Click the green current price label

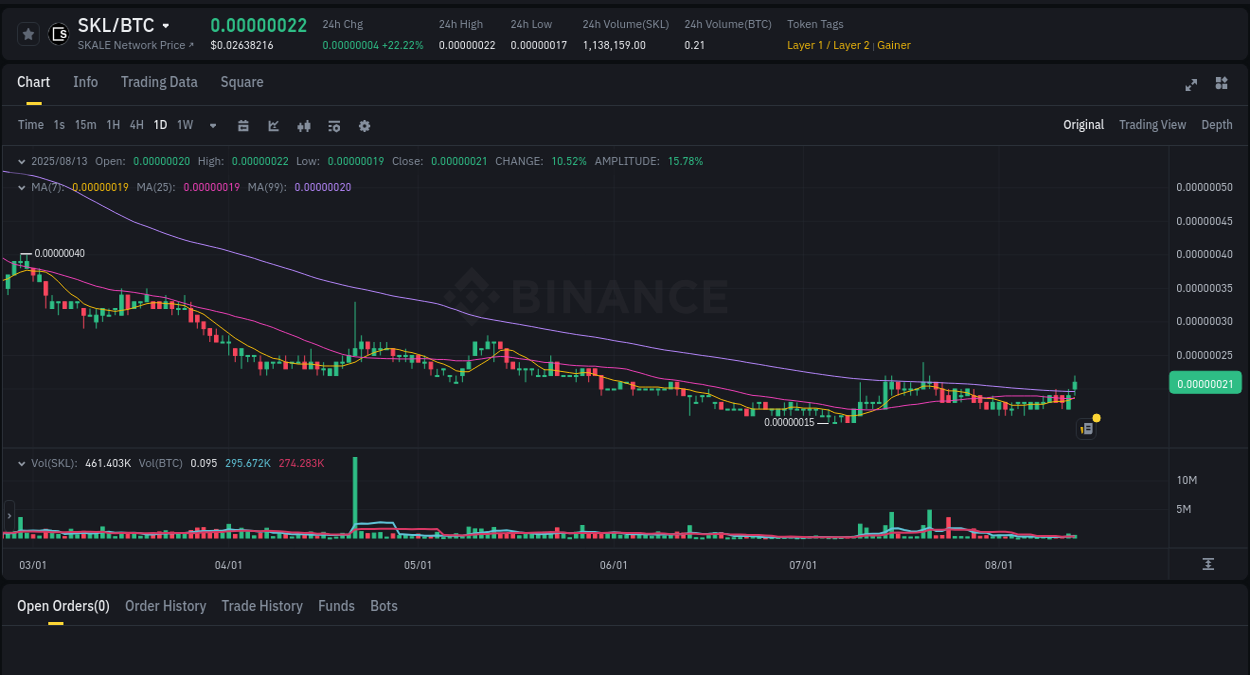click(1205, 382)
